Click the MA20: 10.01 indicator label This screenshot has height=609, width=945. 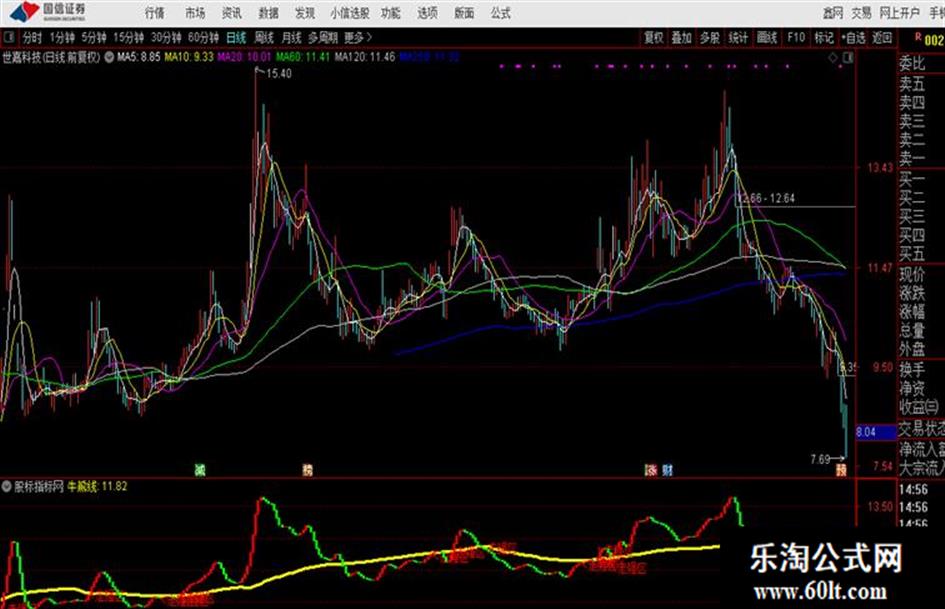pyautogui.click(x=244, y=57)
